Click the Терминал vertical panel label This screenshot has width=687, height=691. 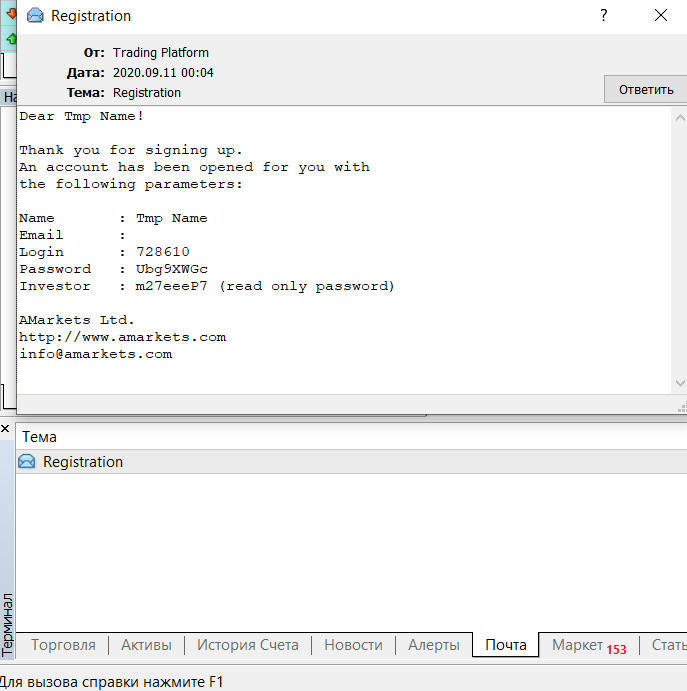7,624
